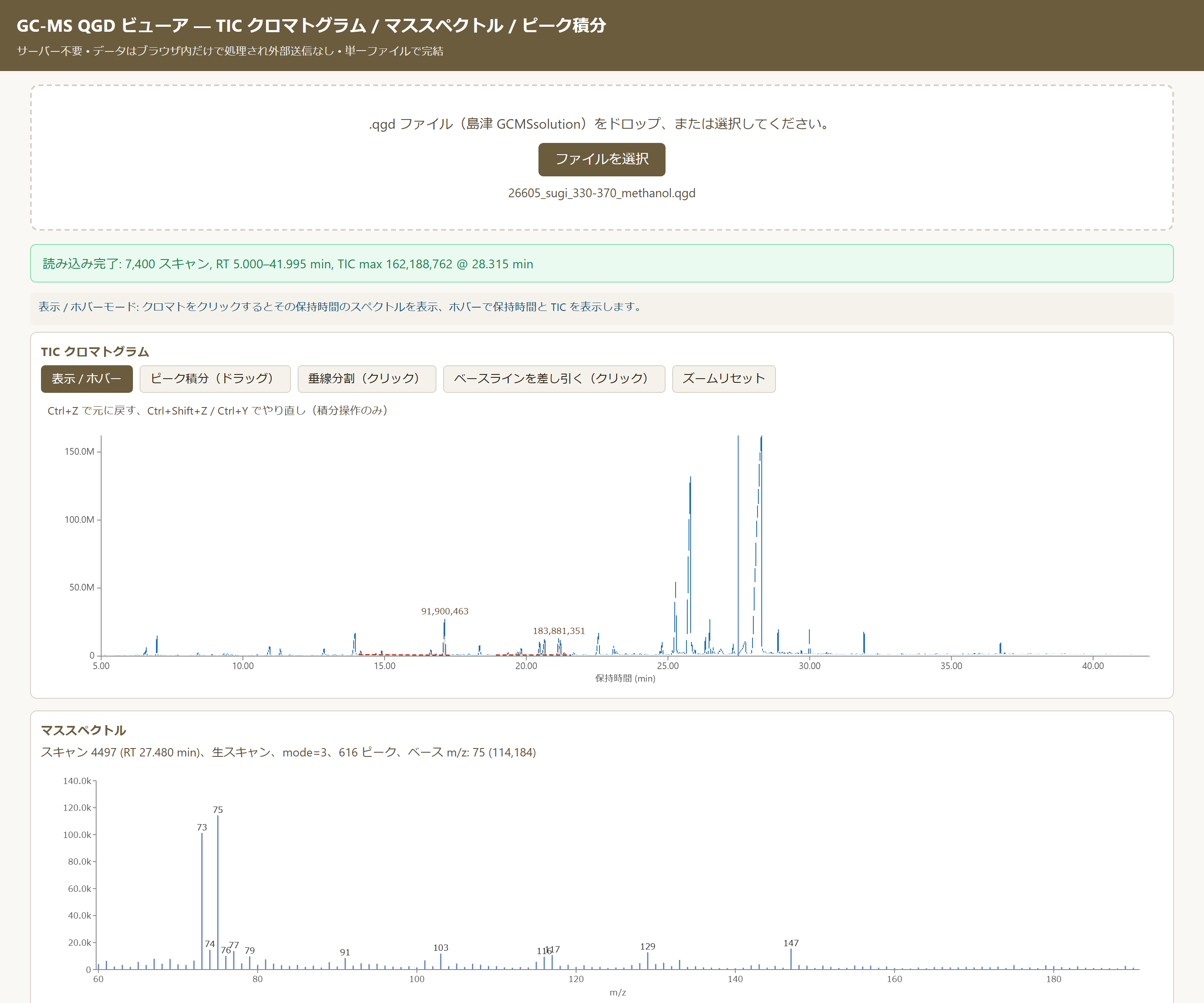Click the TIC クロマトグラム heading

point(95,352)
